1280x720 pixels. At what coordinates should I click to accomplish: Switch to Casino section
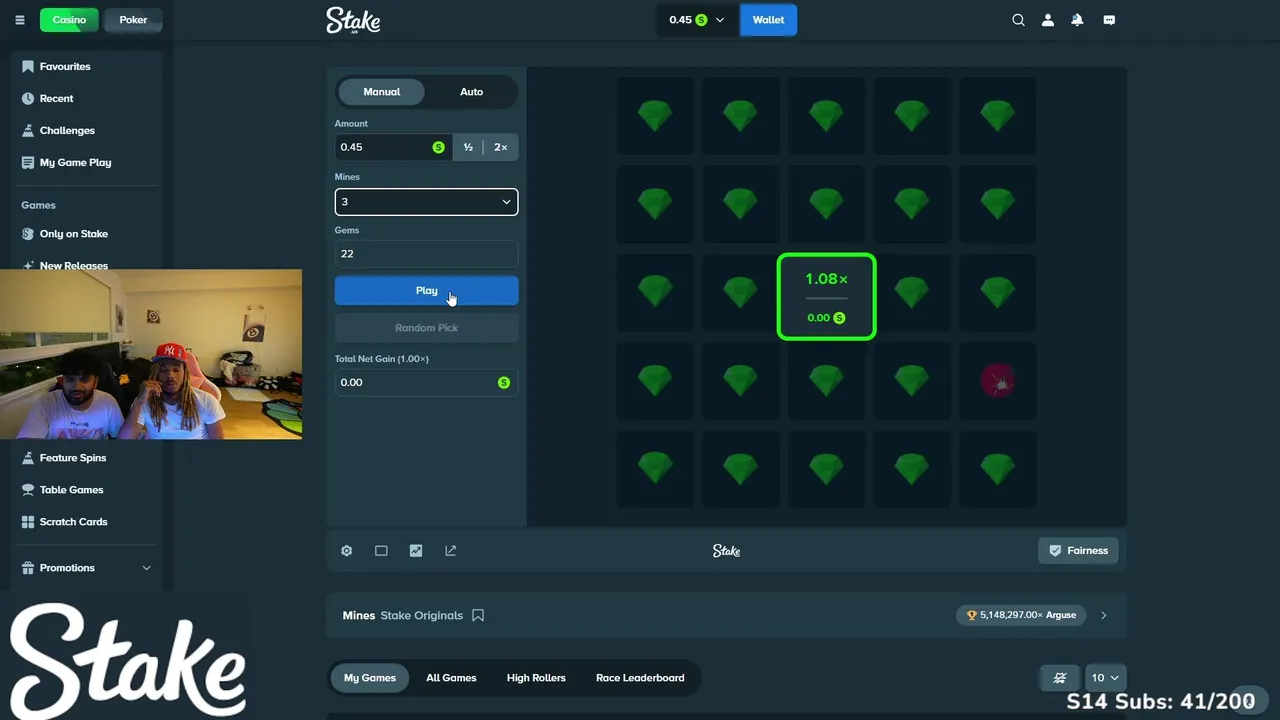point(69,20)
